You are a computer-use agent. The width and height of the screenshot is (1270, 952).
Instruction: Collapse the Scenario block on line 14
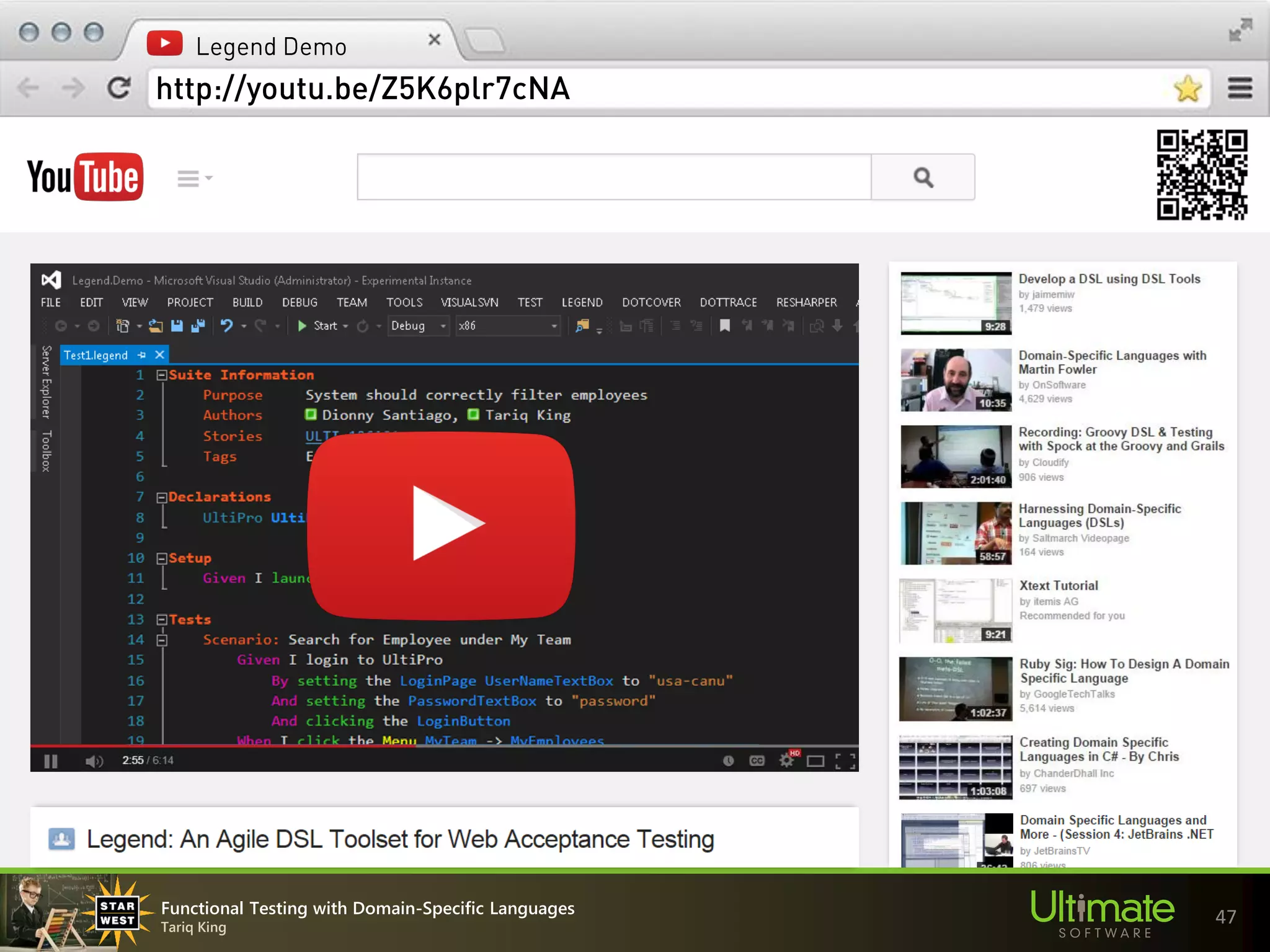162,640
